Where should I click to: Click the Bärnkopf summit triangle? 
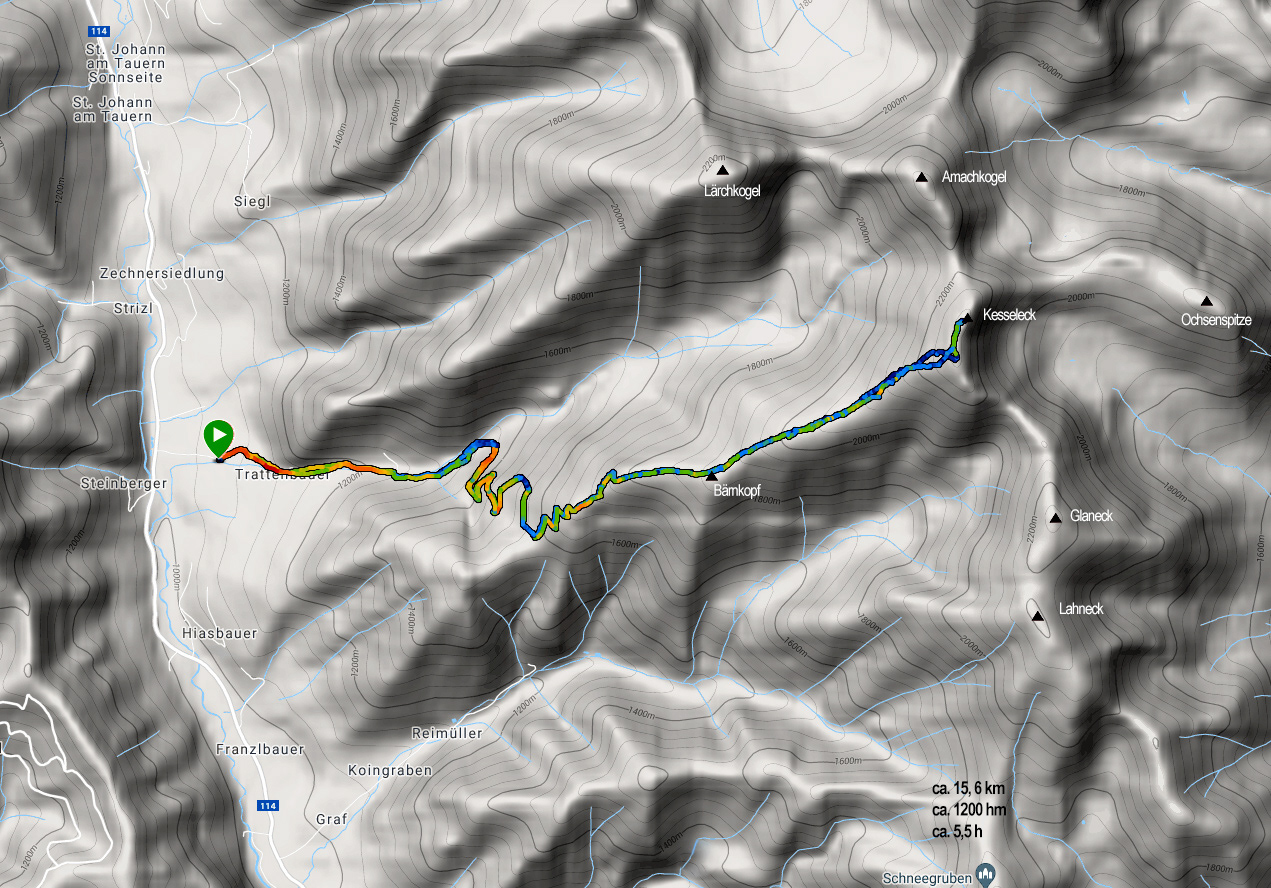(x=711, y=476)
